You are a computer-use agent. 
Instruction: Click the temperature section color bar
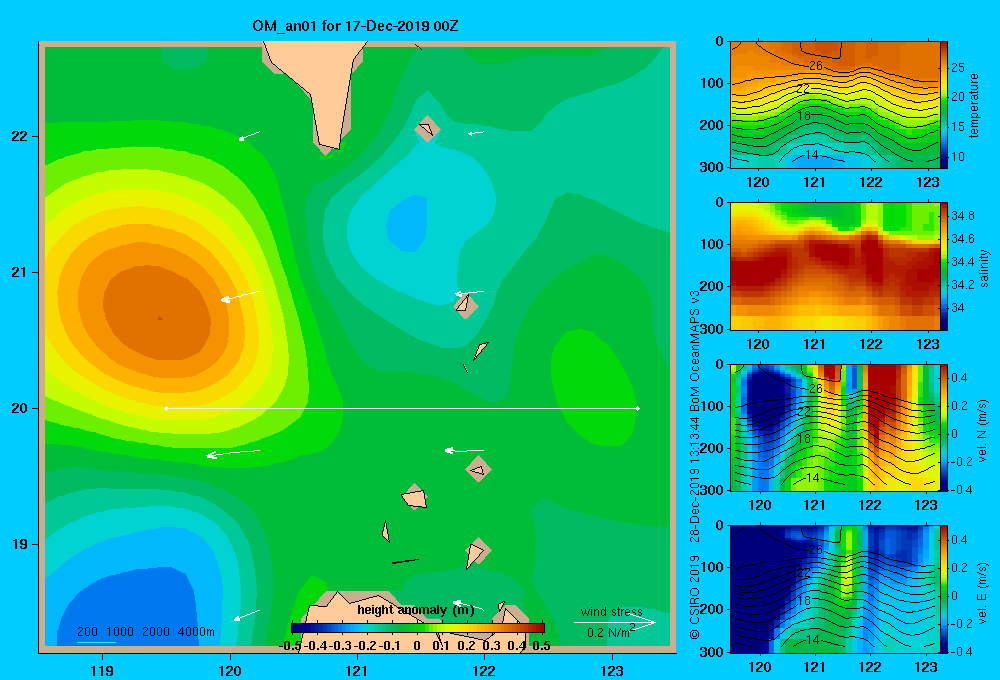click(944, 105)
